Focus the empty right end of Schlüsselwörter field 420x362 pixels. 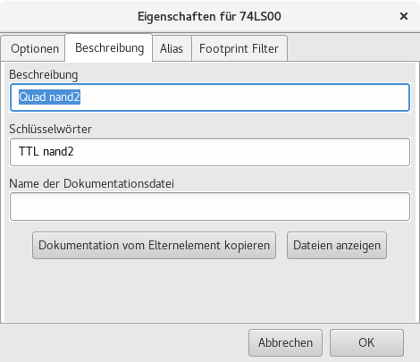[x=241, y=152]
